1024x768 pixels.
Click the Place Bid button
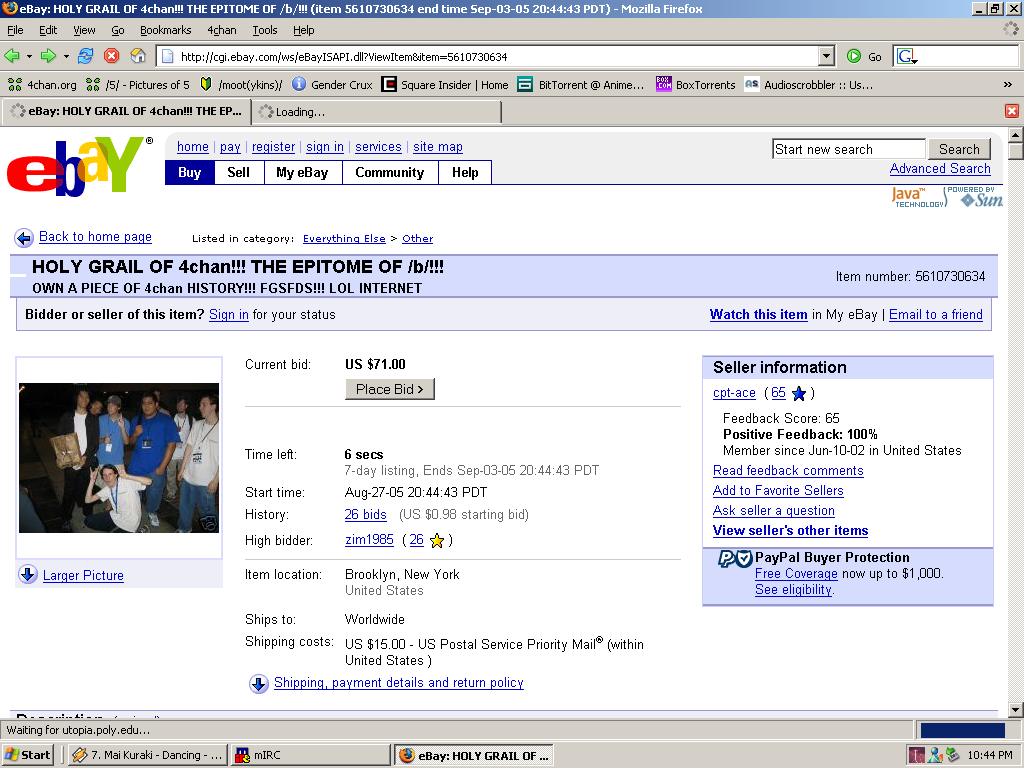(x=390, y=389)
